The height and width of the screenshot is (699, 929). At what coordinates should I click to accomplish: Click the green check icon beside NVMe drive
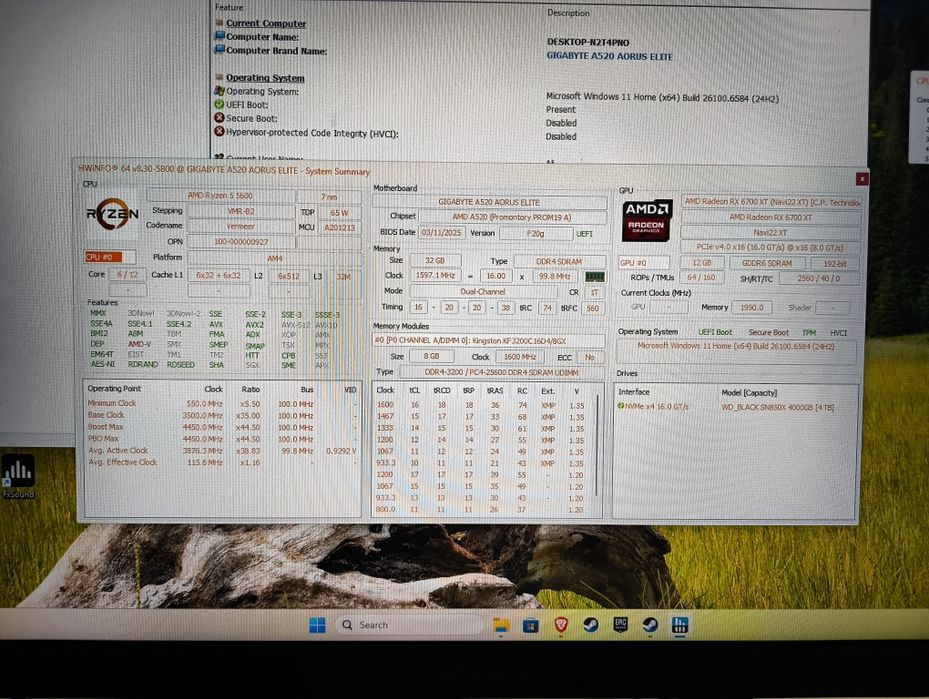[x=621, y=406]
